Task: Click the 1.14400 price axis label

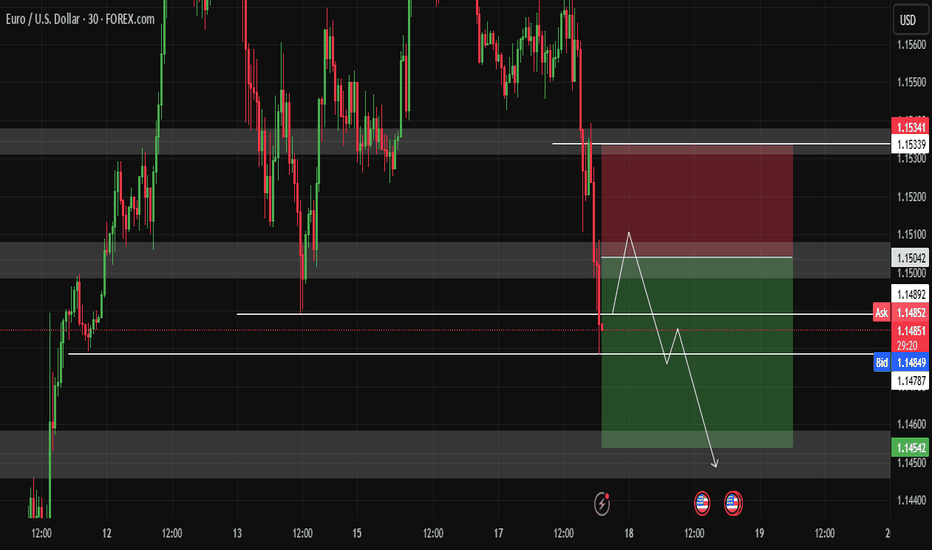Action: [x=911, y=500]
